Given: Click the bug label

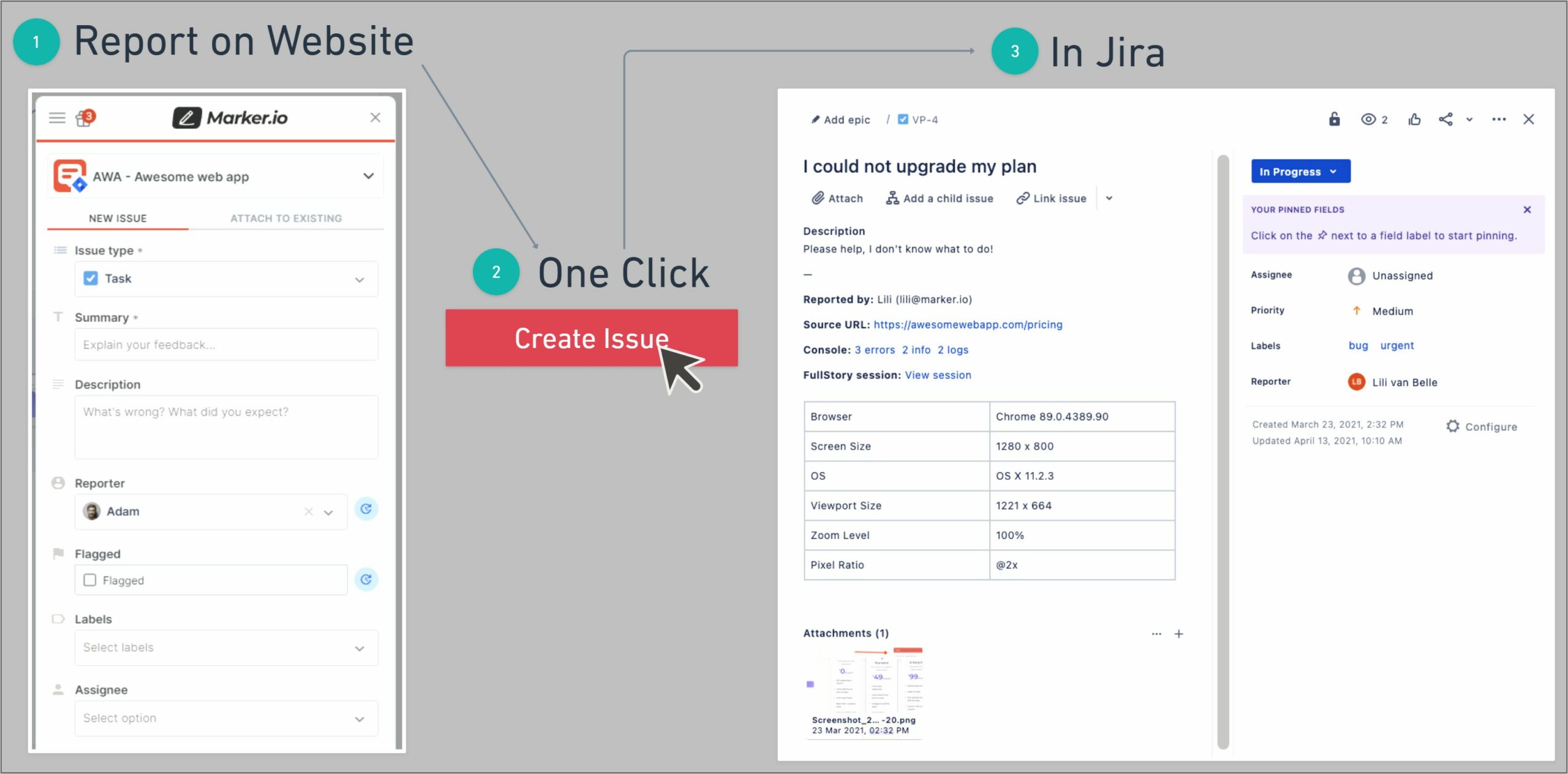Looking at the screenshot, I should 1359,346.
